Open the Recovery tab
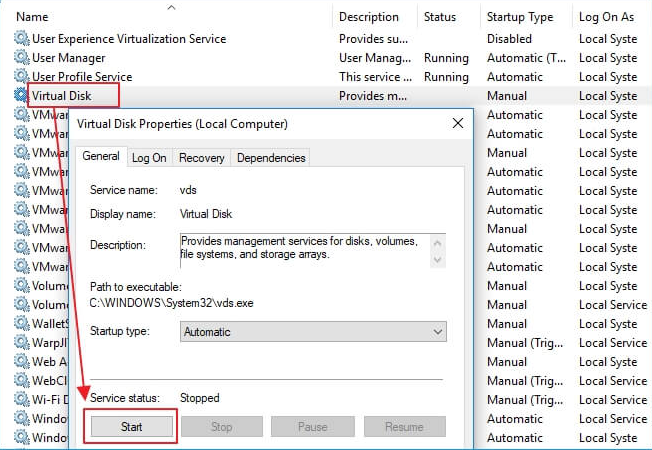The image size is (652, 450). tap(202, 158)
